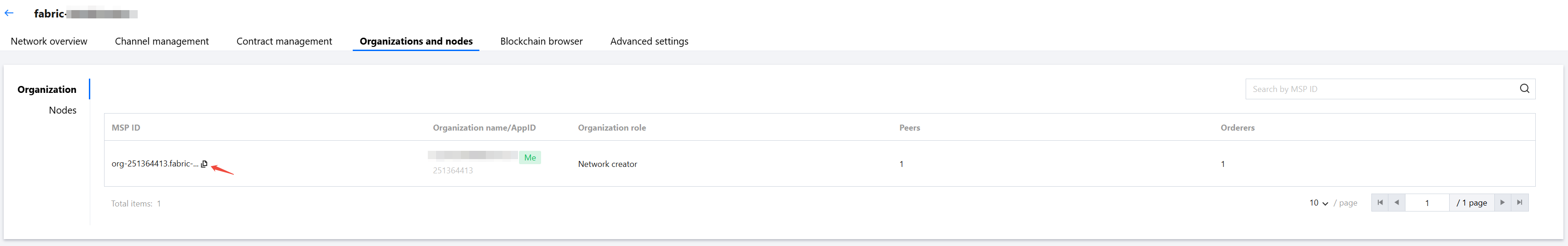The image size is (1568, 246).
Task: Go to first page of results
Action: coord(1380,203)
